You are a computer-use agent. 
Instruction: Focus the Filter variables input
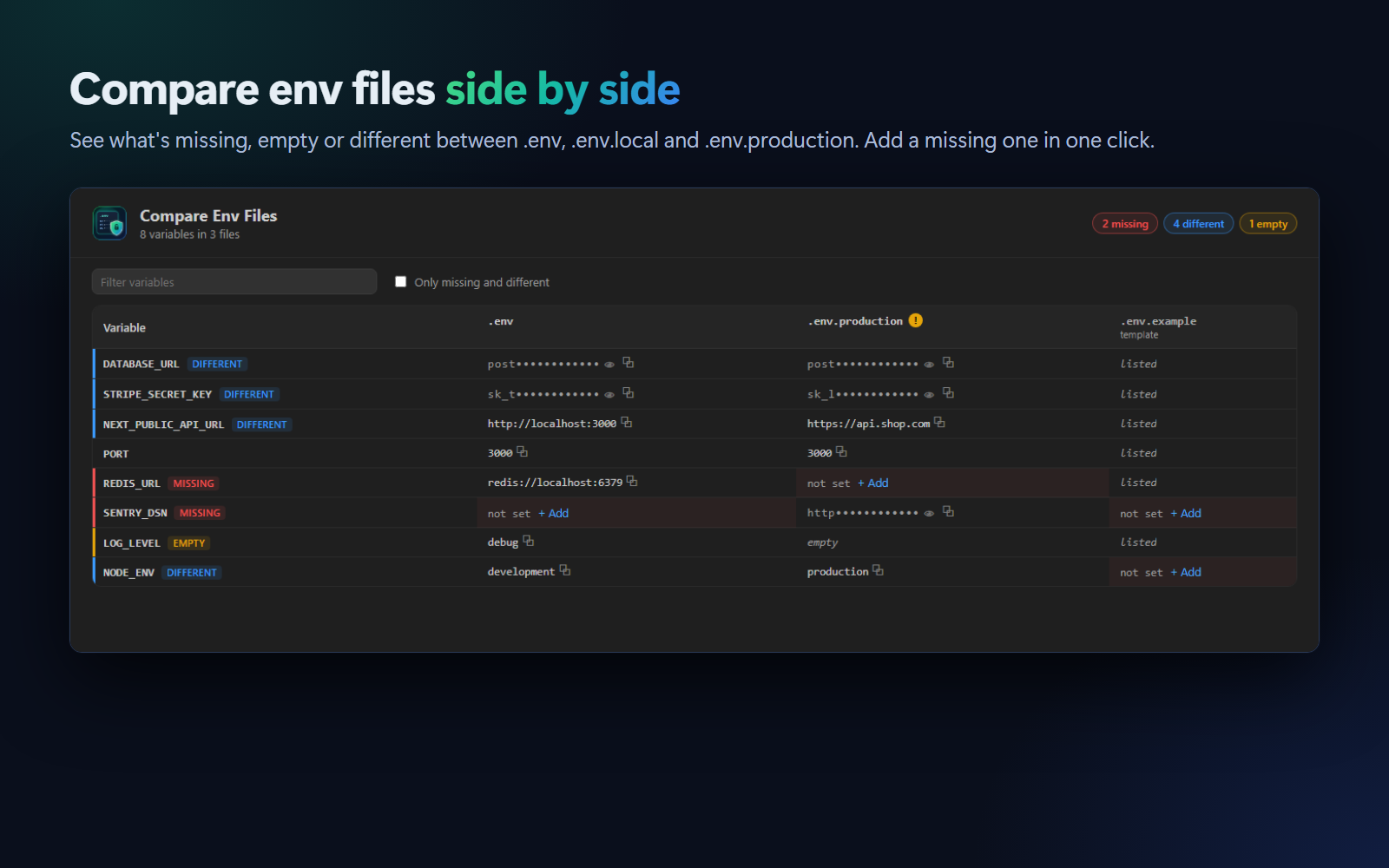(234, 282)
